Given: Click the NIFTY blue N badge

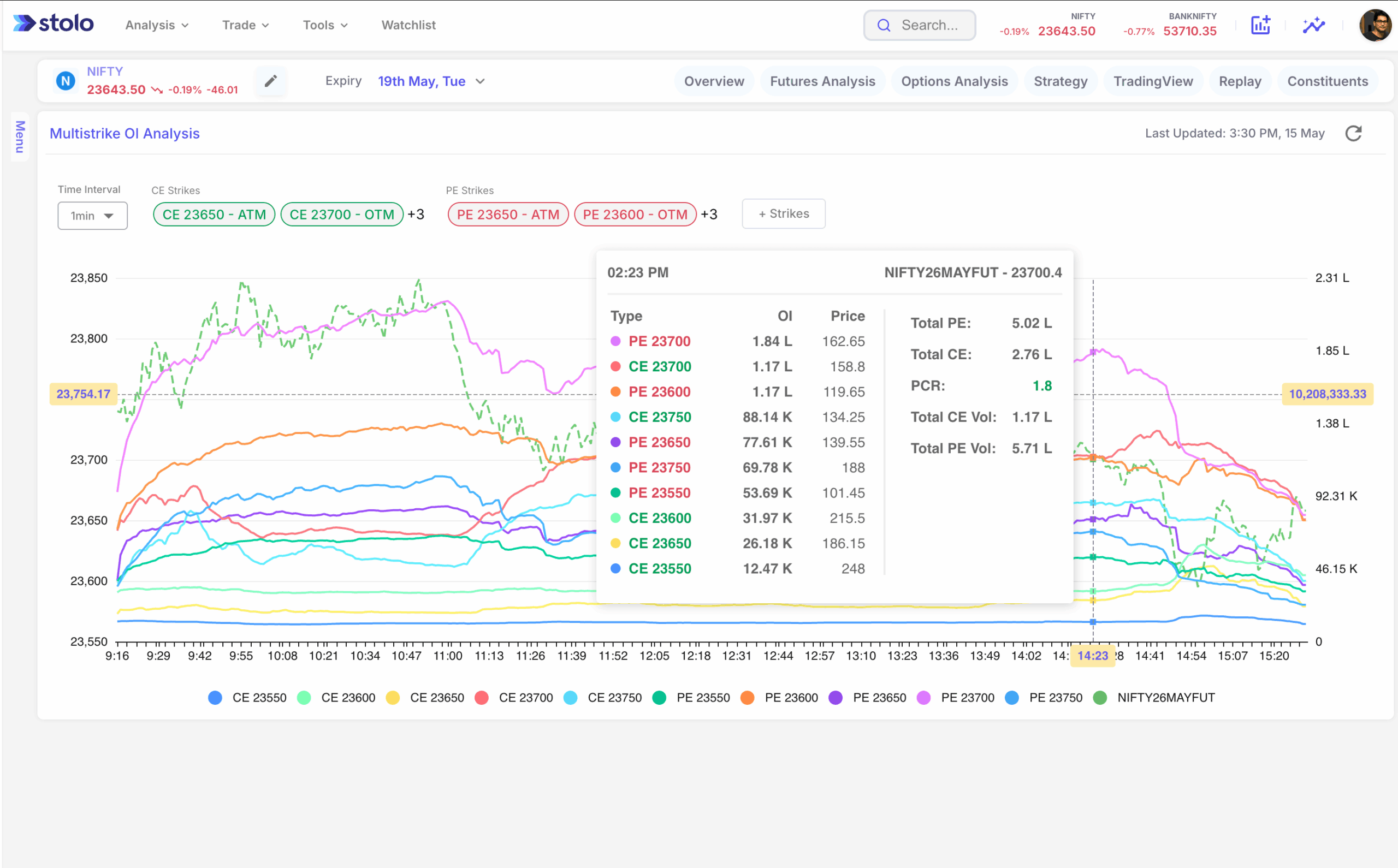Looking at the screenshot, I should click(x=66, y=81).
